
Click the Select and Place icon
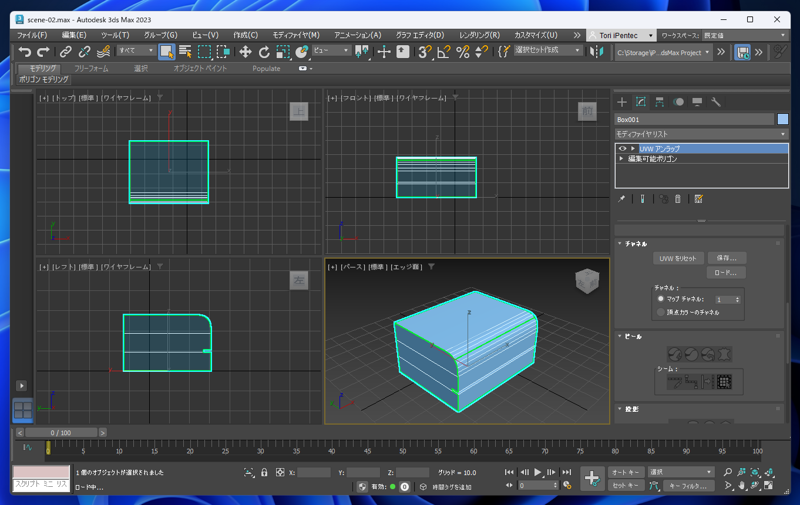click(302, 52)
